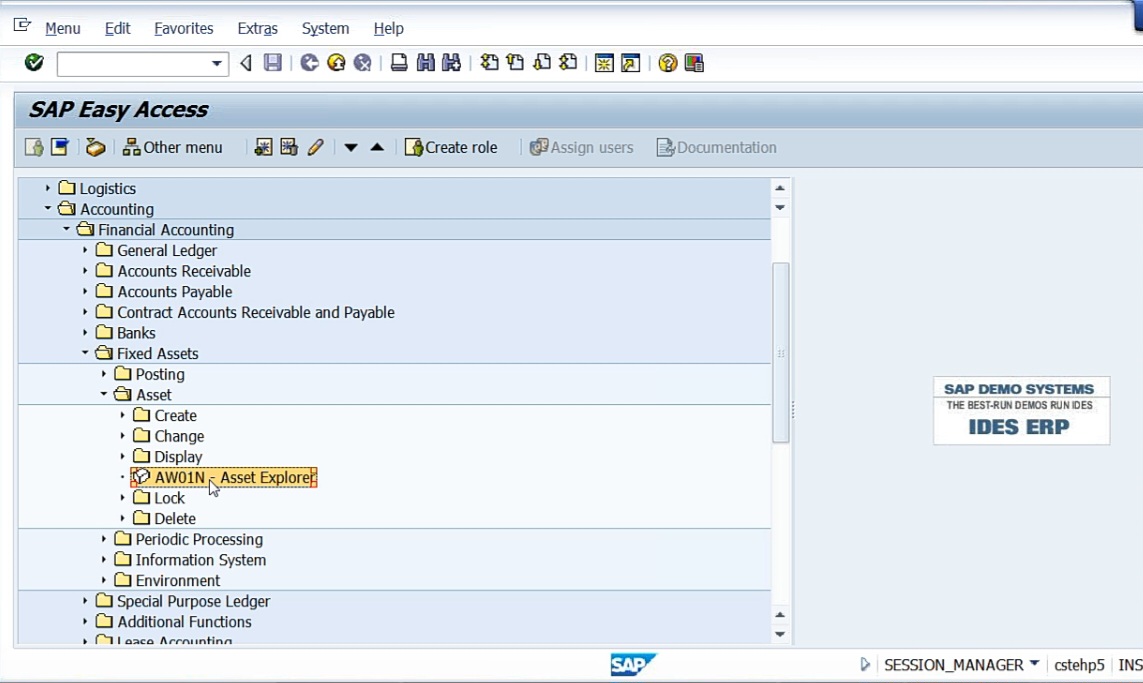This screenshot has width=1143, height=683.
Task: Click the green Back arrow icon
Action: click(x=310, y=63)
